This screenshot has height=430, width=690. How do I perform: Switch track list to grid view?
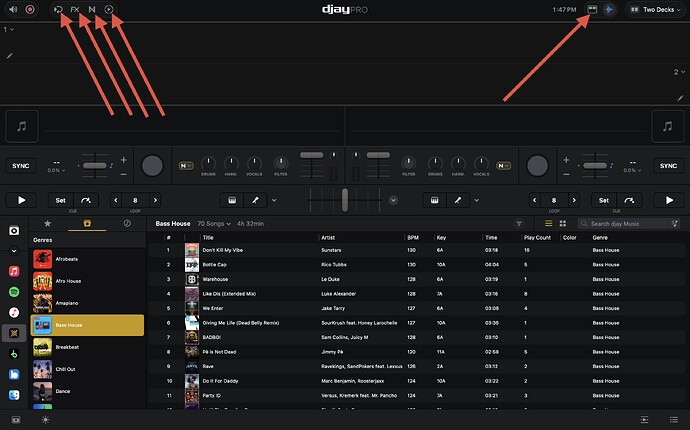563,224
